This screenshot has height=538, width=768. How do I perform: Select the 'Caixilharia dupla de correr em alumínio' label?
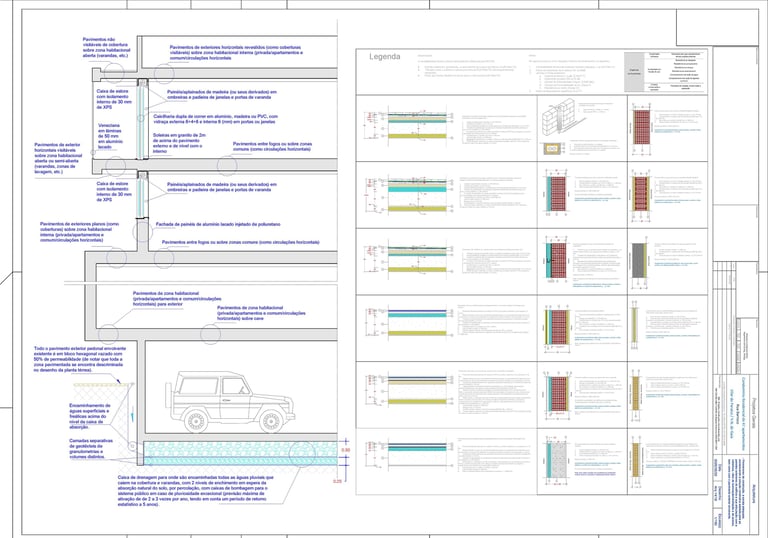coord(216,119)
